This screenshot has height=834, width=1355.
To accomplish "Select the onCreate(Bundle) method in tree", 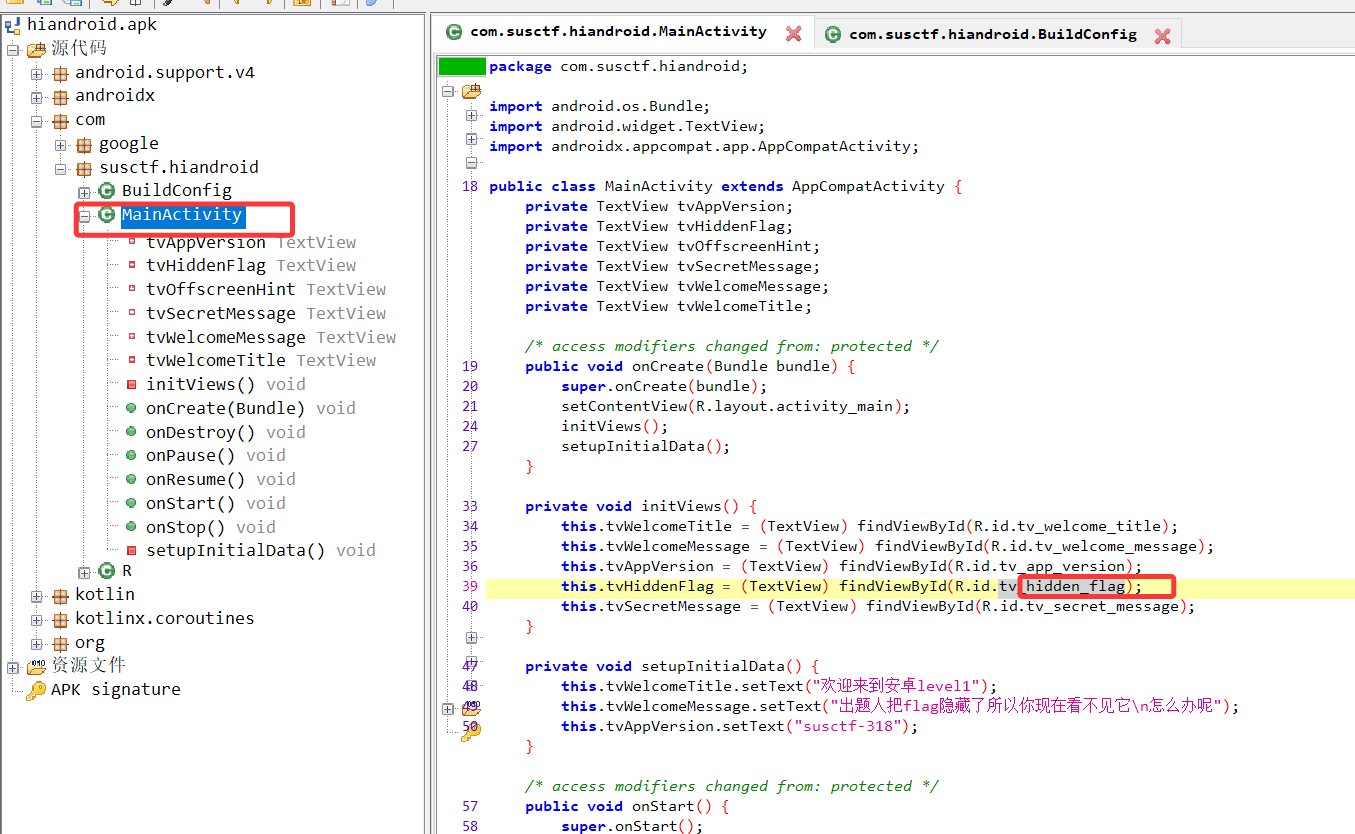I will click(x=225, y=408).
